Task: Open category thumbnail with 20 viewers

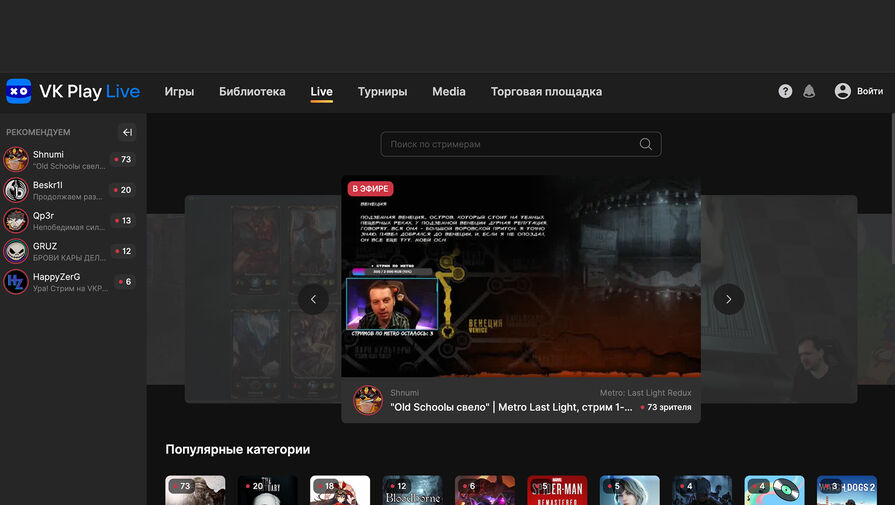Action: [268, 490]
